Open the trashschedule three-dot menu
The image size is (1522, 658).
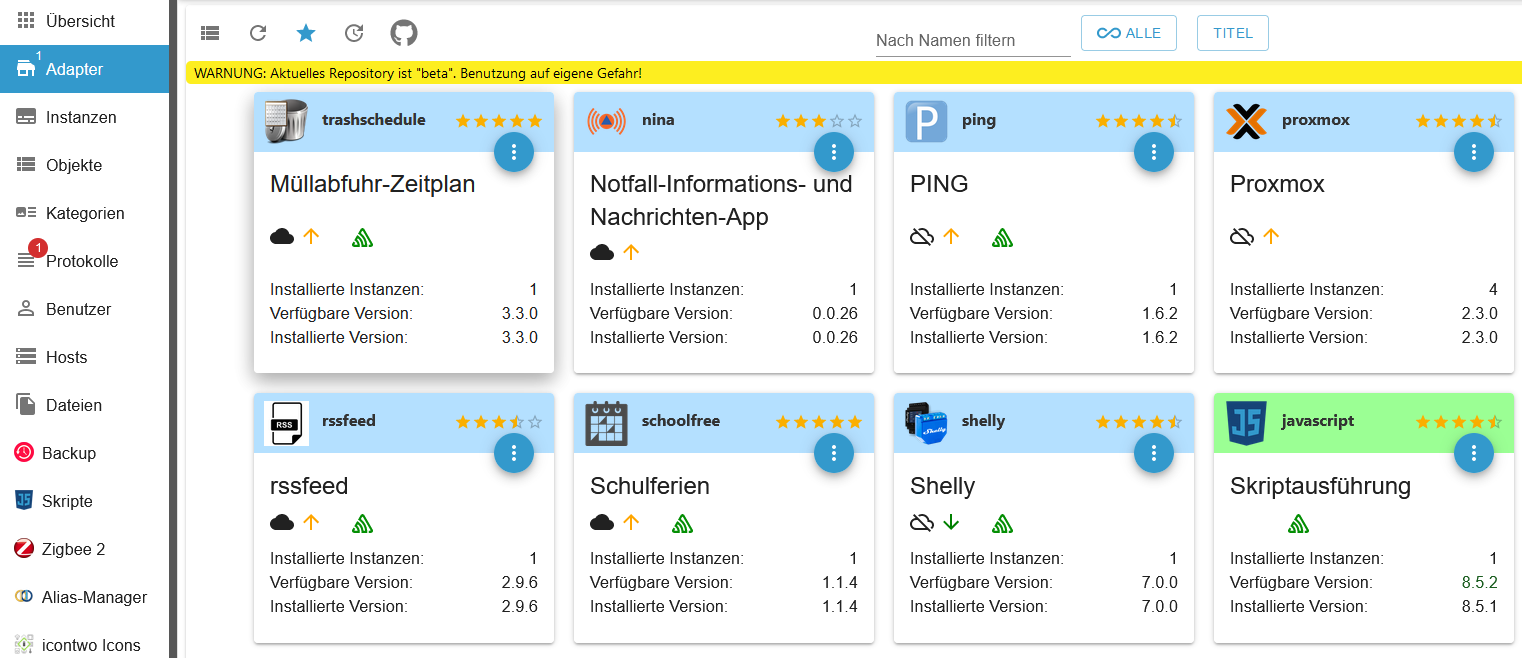514,152
